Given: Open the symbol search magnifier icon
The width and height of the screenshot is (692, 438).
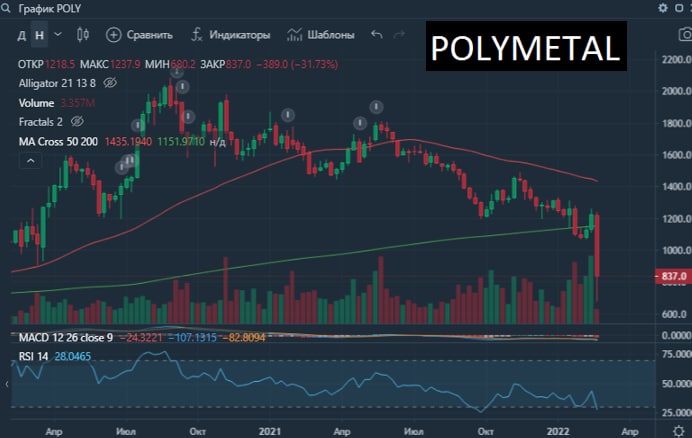Looking at the screenshot, I should click(5, 8).
